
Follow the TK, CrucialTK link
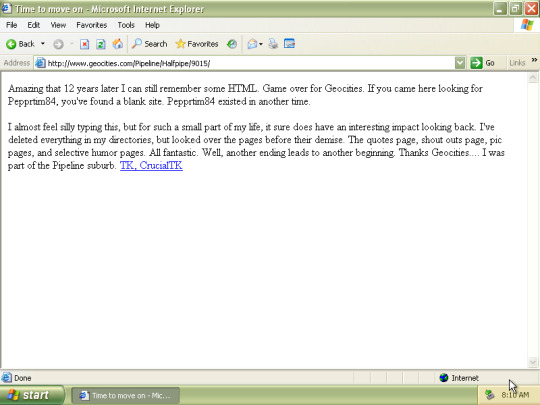[151, 166]
